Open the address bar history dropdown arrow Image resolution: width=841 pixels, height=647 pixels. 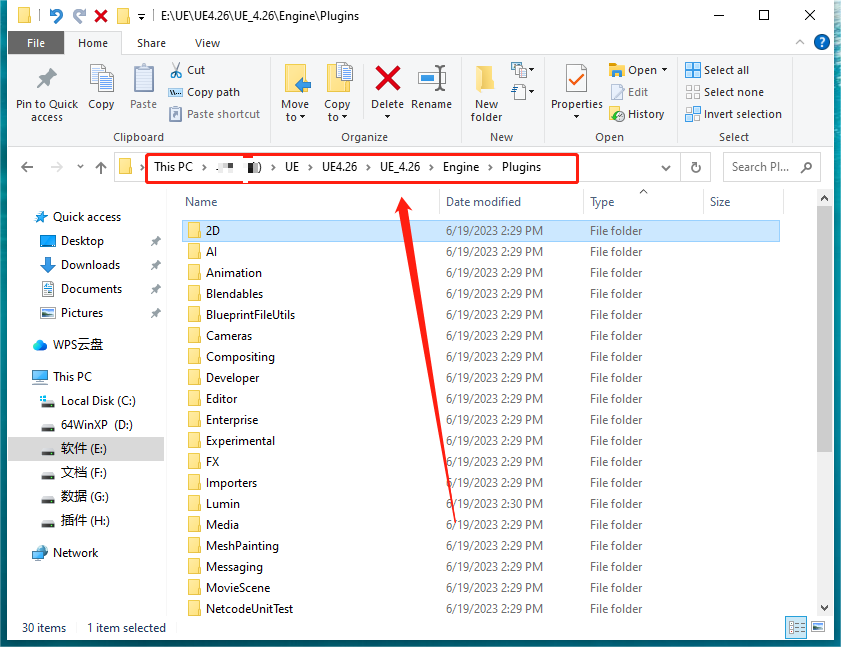tap(666, 167)
